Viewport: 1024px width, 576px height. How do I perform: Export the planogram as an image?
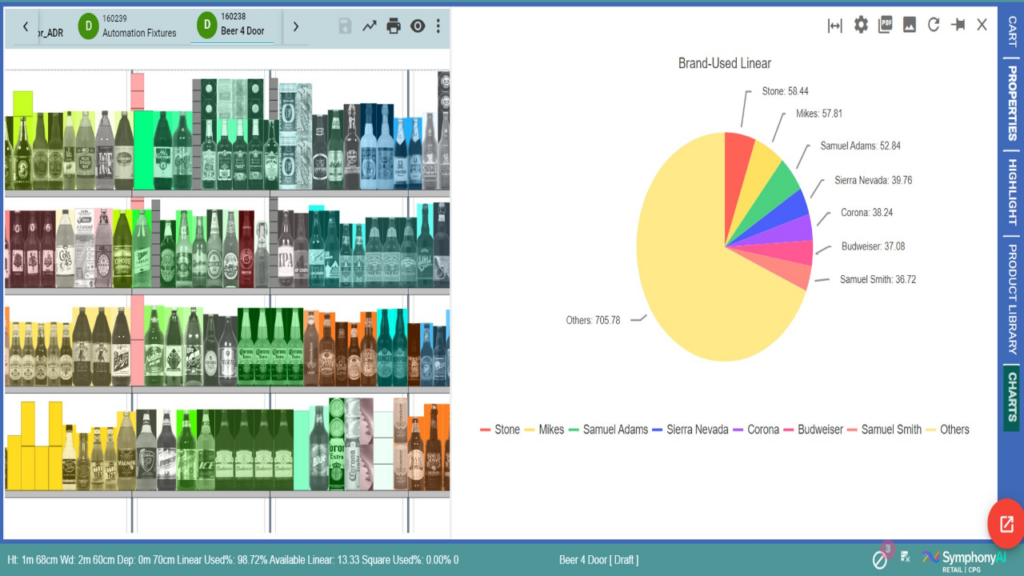(x=908, y=25)
